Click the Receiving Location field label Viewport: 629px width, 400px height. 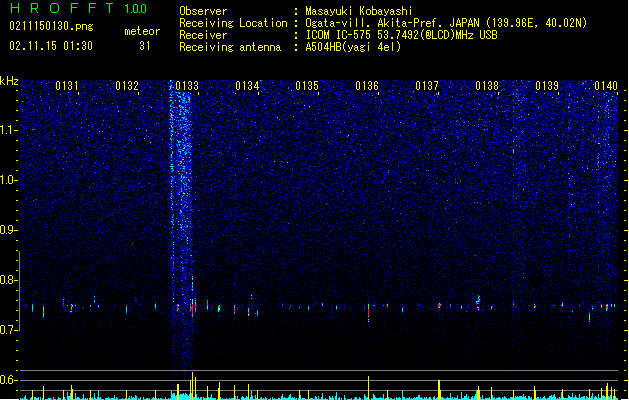233,23
